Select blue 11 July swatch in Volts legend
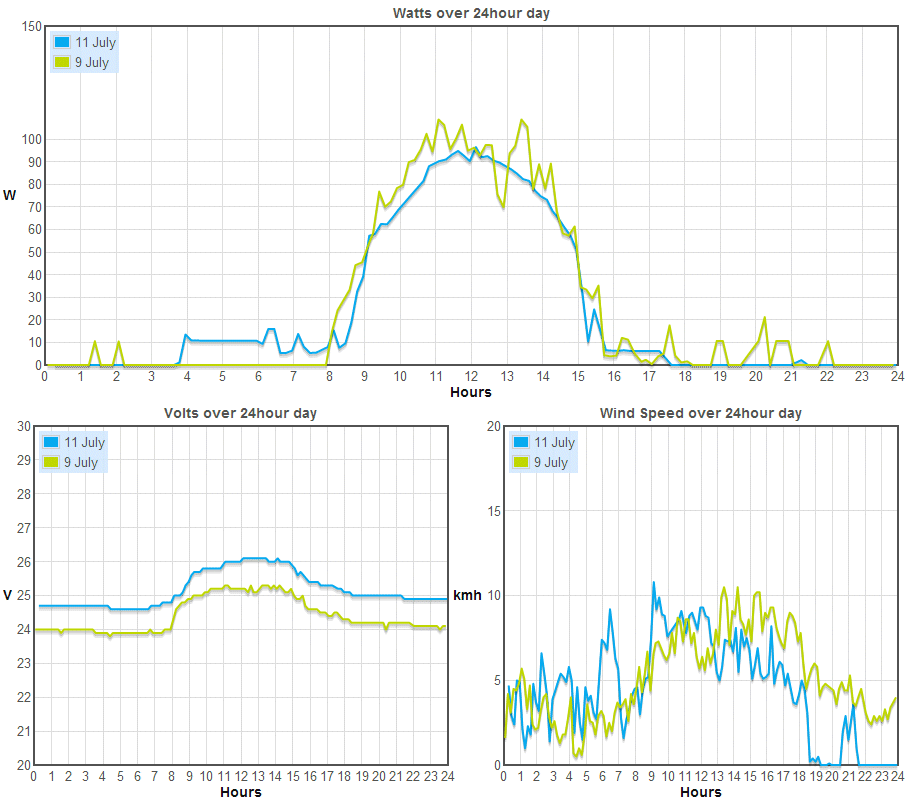The height and width of the screenshot is (806, 911). (x=52, y=443)
